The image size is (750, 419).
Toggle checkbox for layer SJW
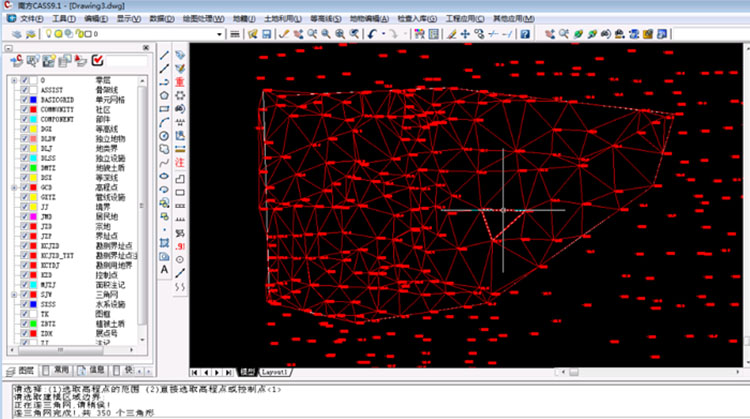(x=24, y=295)
